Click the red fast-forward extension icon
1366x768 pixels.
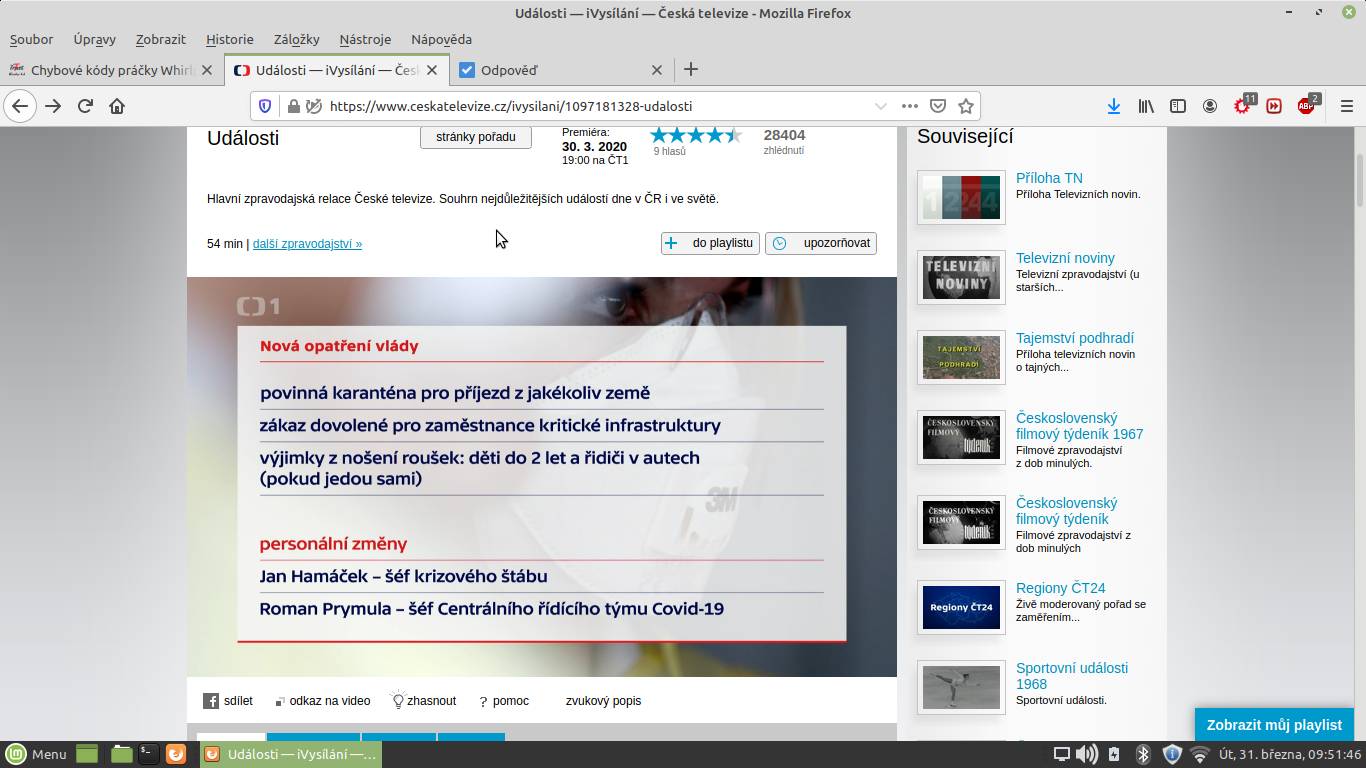coord(1274,106)
